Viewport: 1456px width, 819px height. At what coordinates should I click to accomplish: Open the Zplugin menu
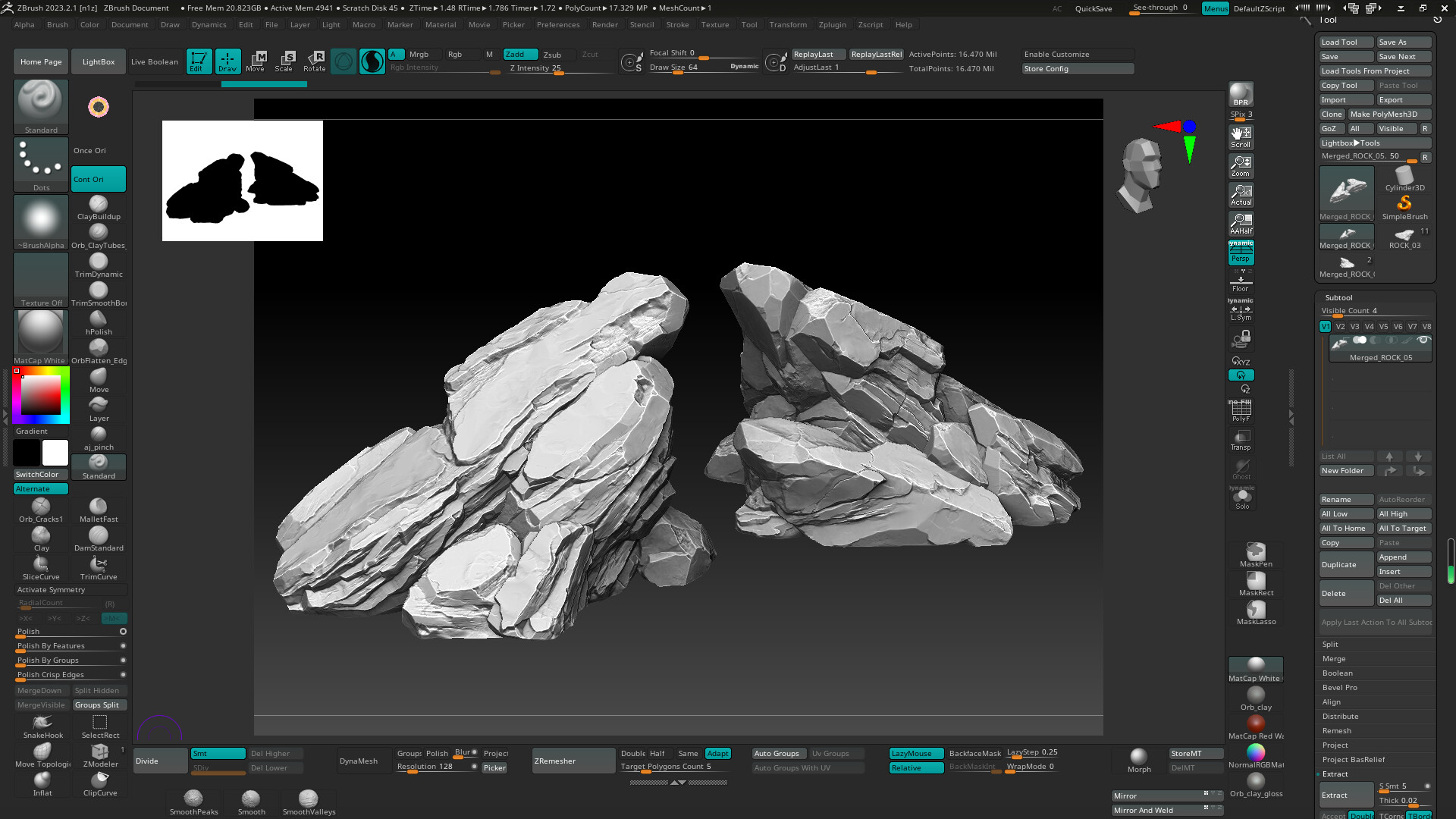(832, 24)
